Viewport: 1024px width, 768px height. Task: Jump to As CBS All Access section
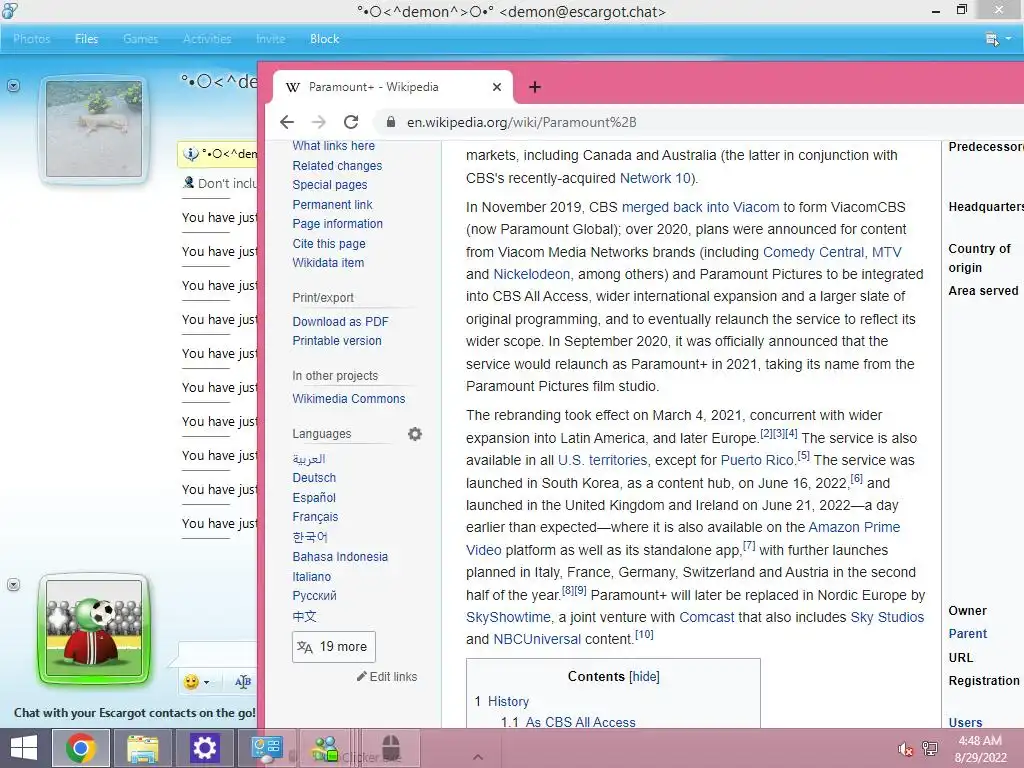581,722
